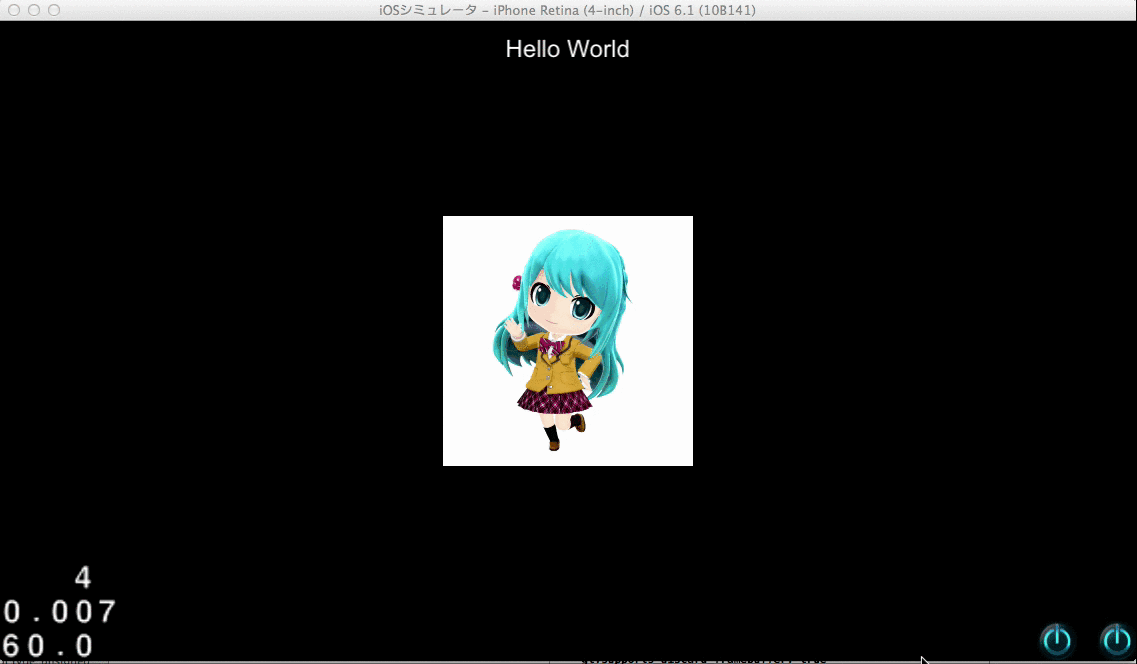Screen dimensions: 1137x664
Task: Click the anime girl character sprite
Action: click(x=568, y=341)
